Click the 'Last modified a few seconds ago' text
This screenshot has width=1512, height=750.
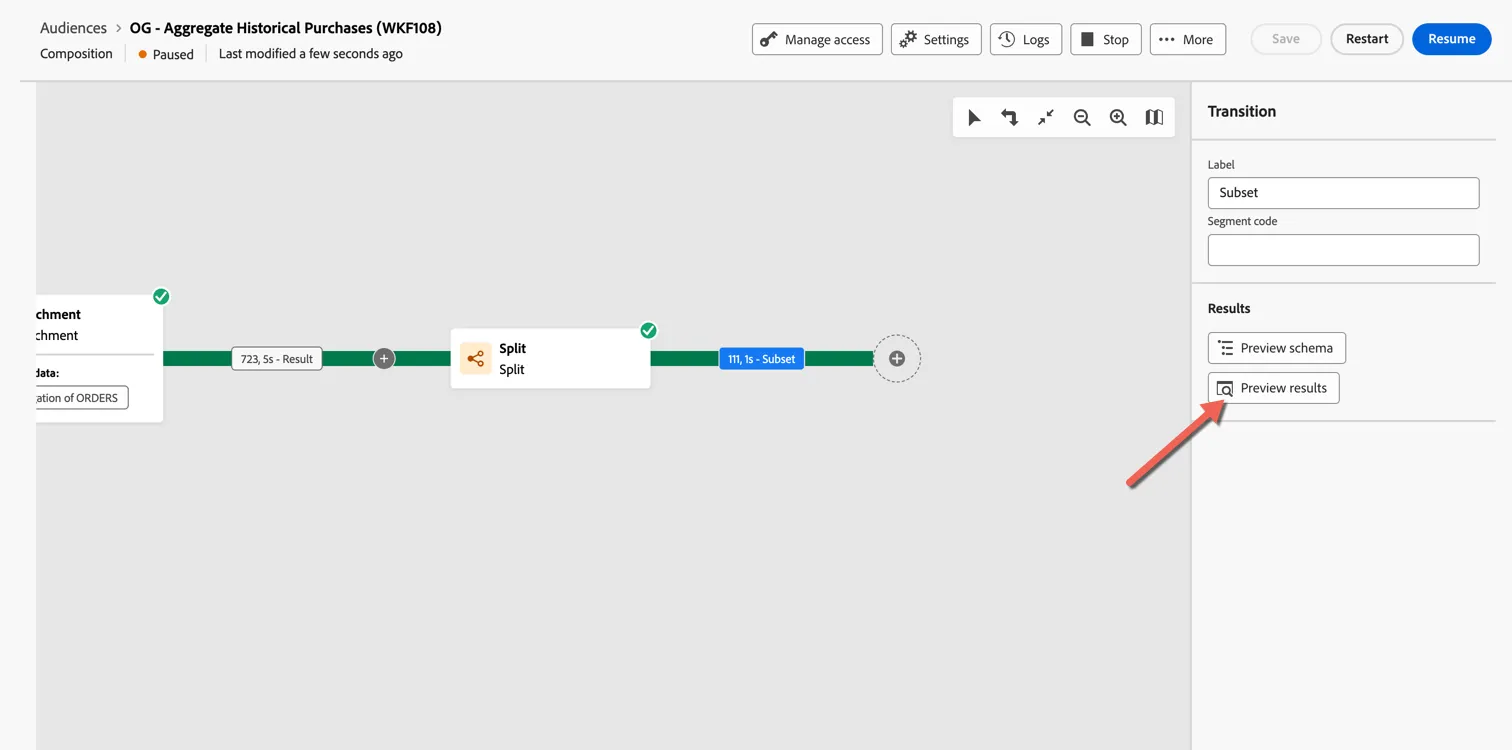point(311,54)
